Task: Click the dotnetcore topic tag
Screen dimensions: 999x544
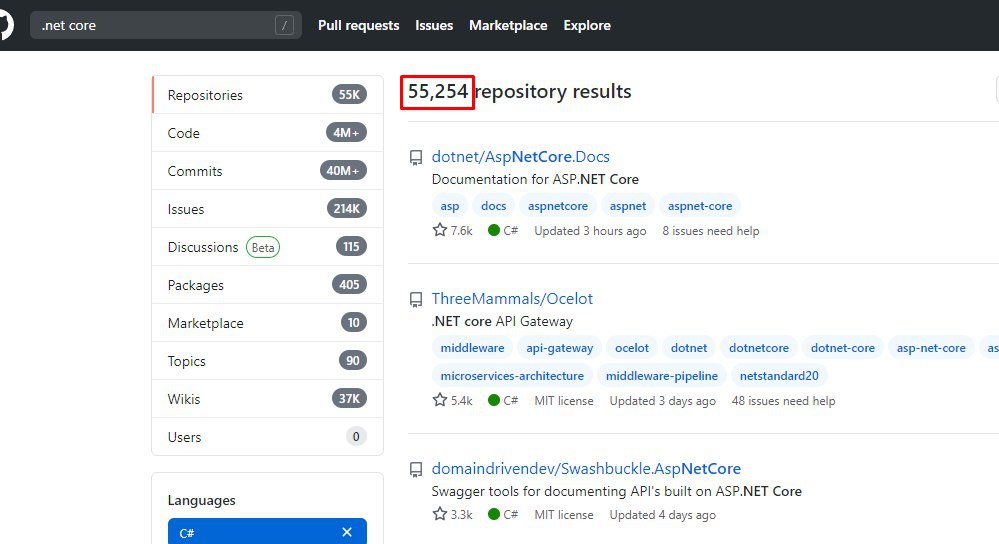Action: tap(759, 348)
